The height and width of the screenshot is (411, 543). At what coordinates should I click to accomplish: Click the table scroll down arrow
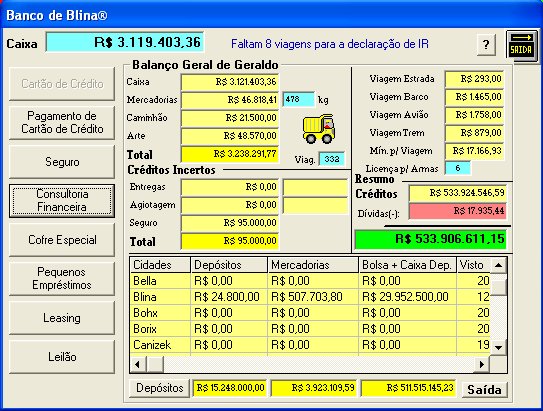[499, 347]
